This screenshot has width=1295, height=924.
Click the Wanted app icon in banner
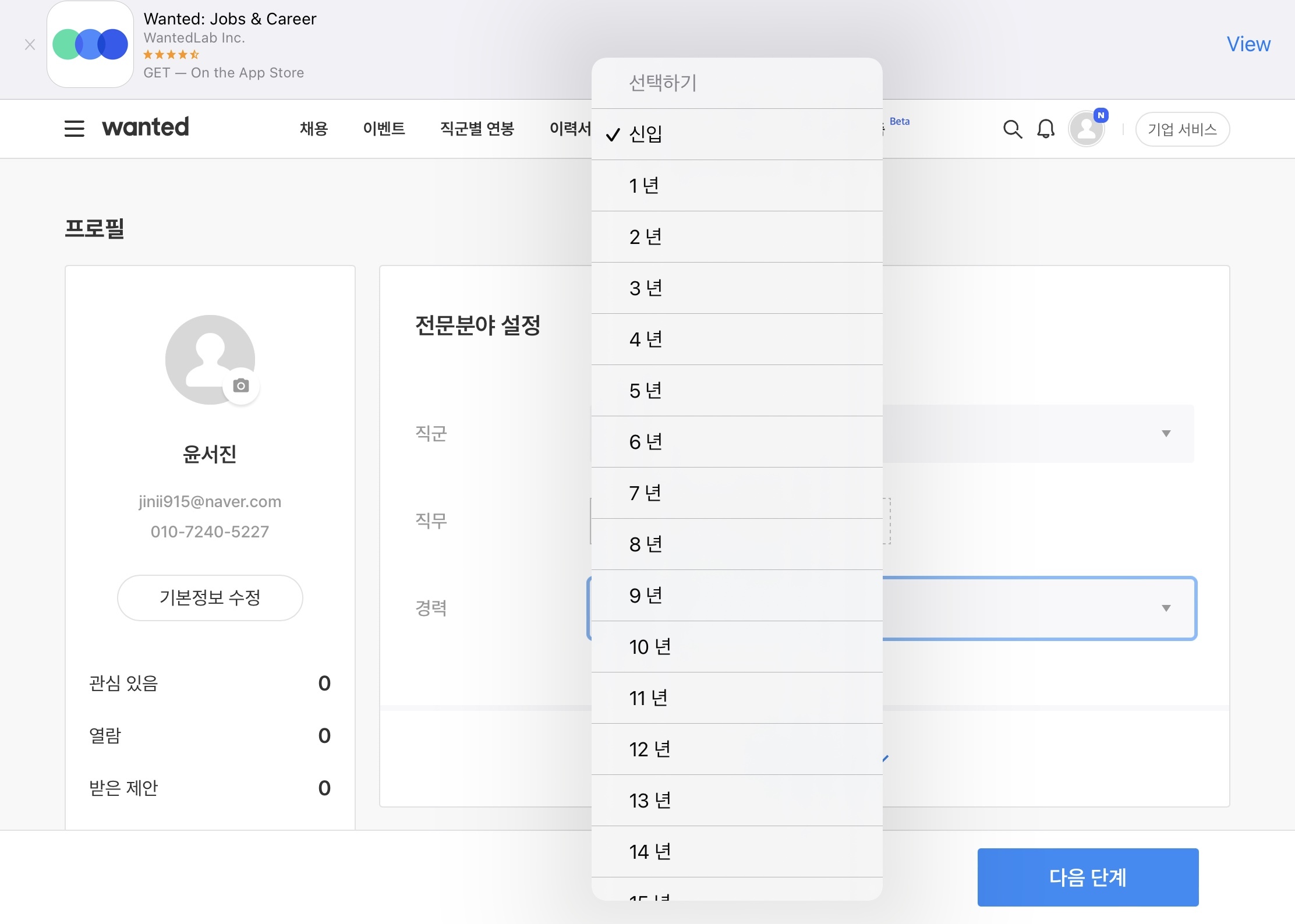90,44
